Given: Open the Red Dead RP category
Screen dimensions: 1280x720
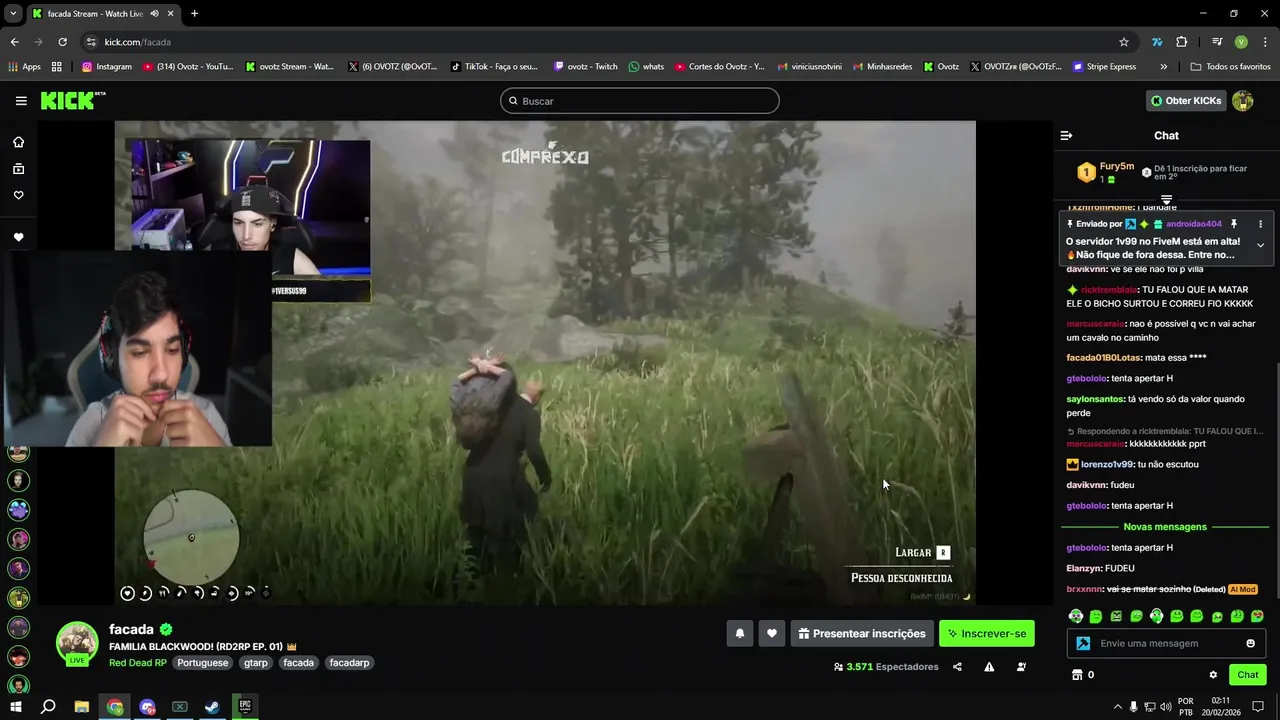Looking at the screenshot, I should tap(138, 663).
